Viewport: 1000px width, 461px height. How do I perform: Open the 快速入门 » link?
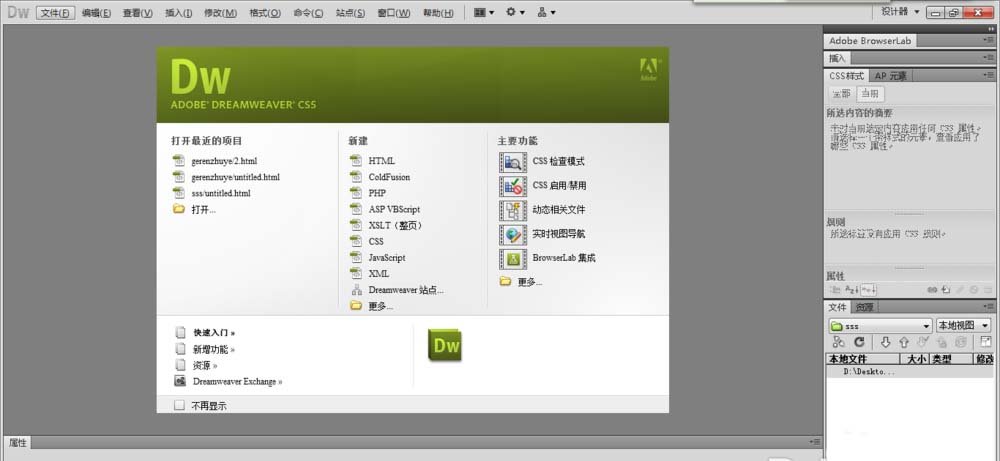pos(214,333)
